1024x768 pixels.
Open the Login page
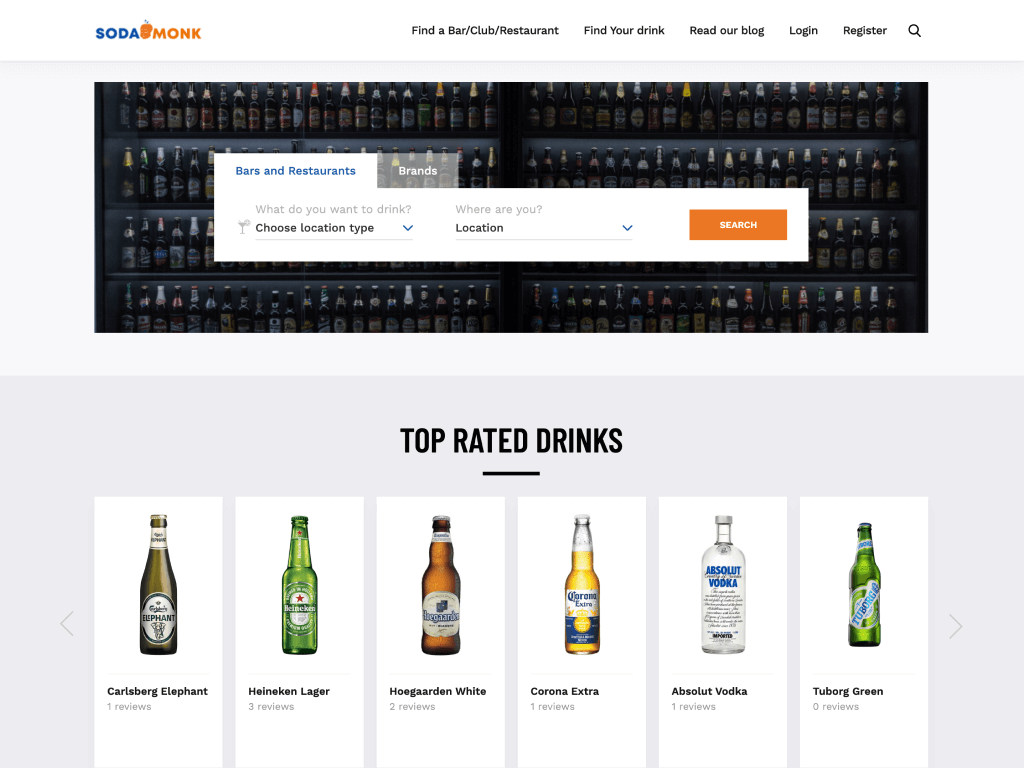coord(803,31)
